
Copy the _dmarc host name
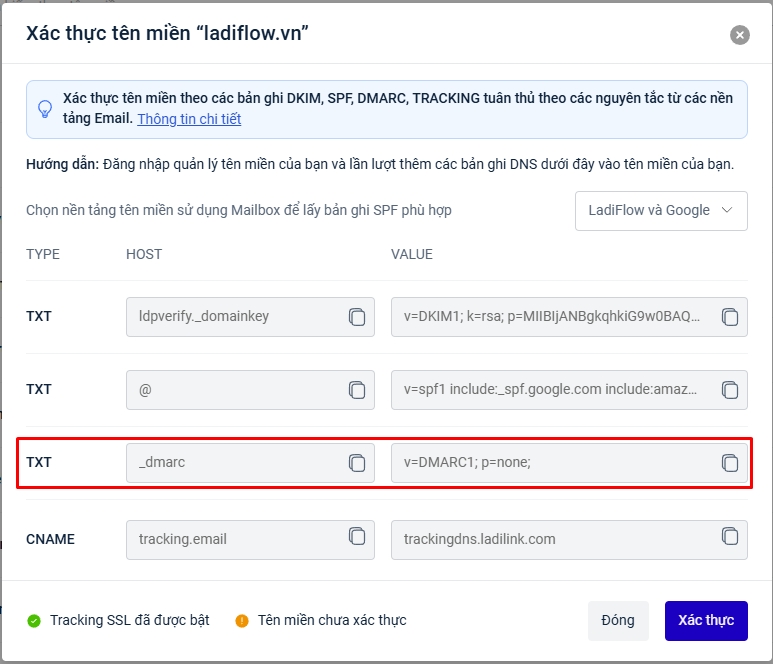click(357, 463)
